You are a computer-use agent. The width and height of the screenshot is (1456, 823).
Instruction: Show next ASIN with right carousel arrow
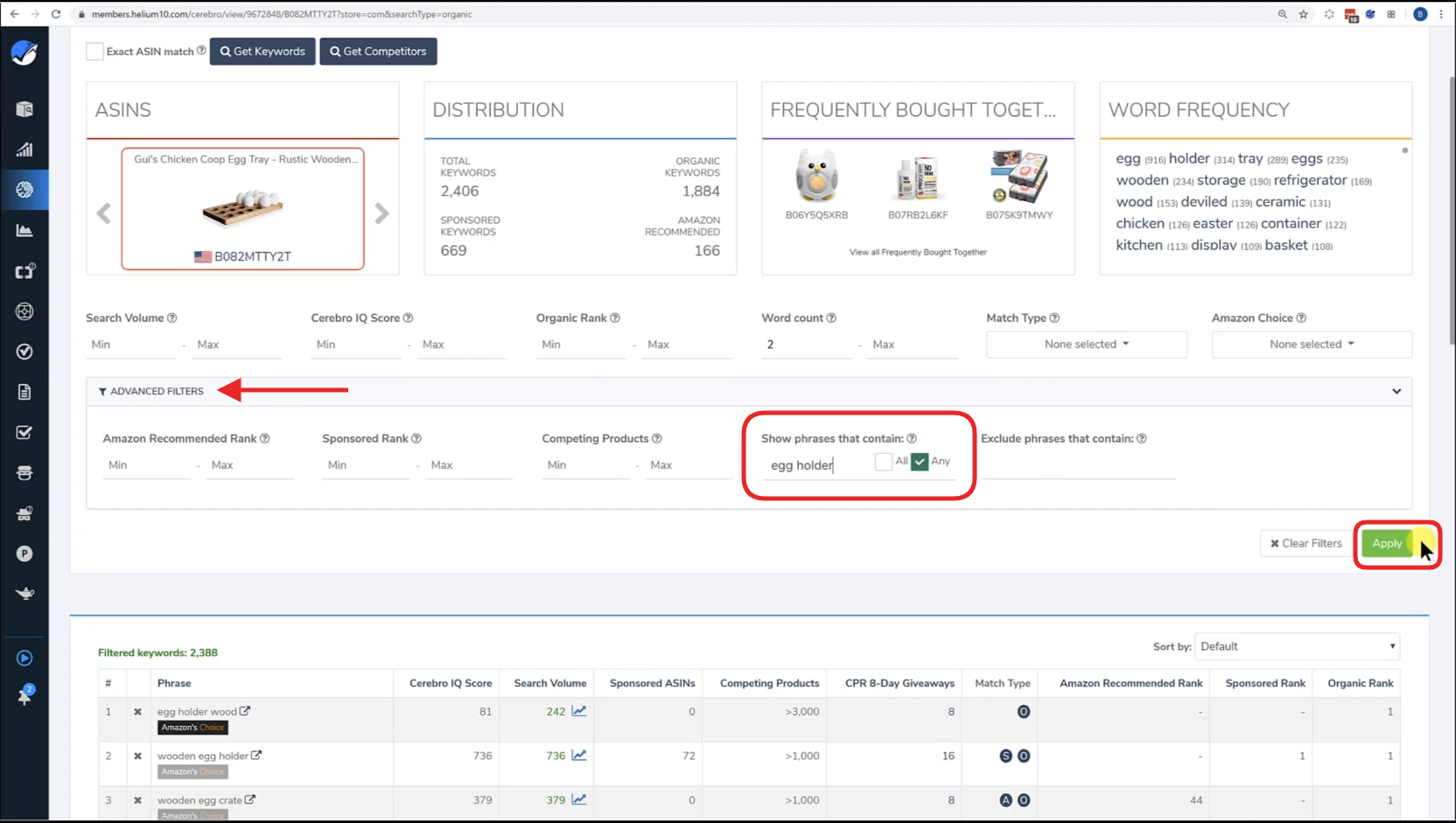coord(381,213)
